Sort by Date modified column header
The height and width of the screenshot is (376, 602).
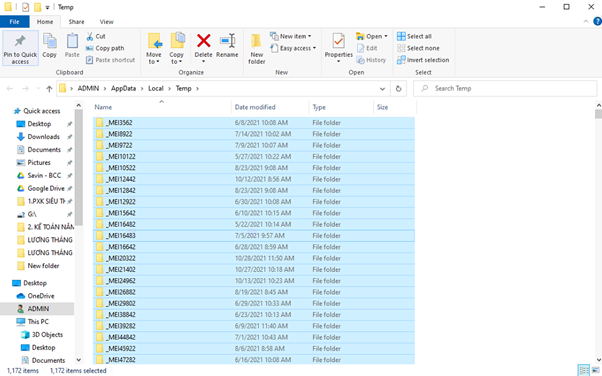click(x=270, y=107)
